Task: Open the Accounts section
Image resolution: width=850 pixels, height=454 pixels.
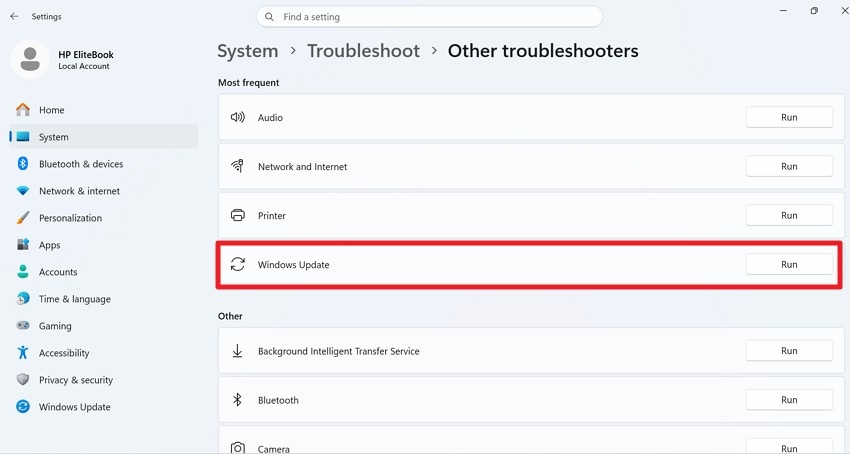Action: tap(104, 272)
